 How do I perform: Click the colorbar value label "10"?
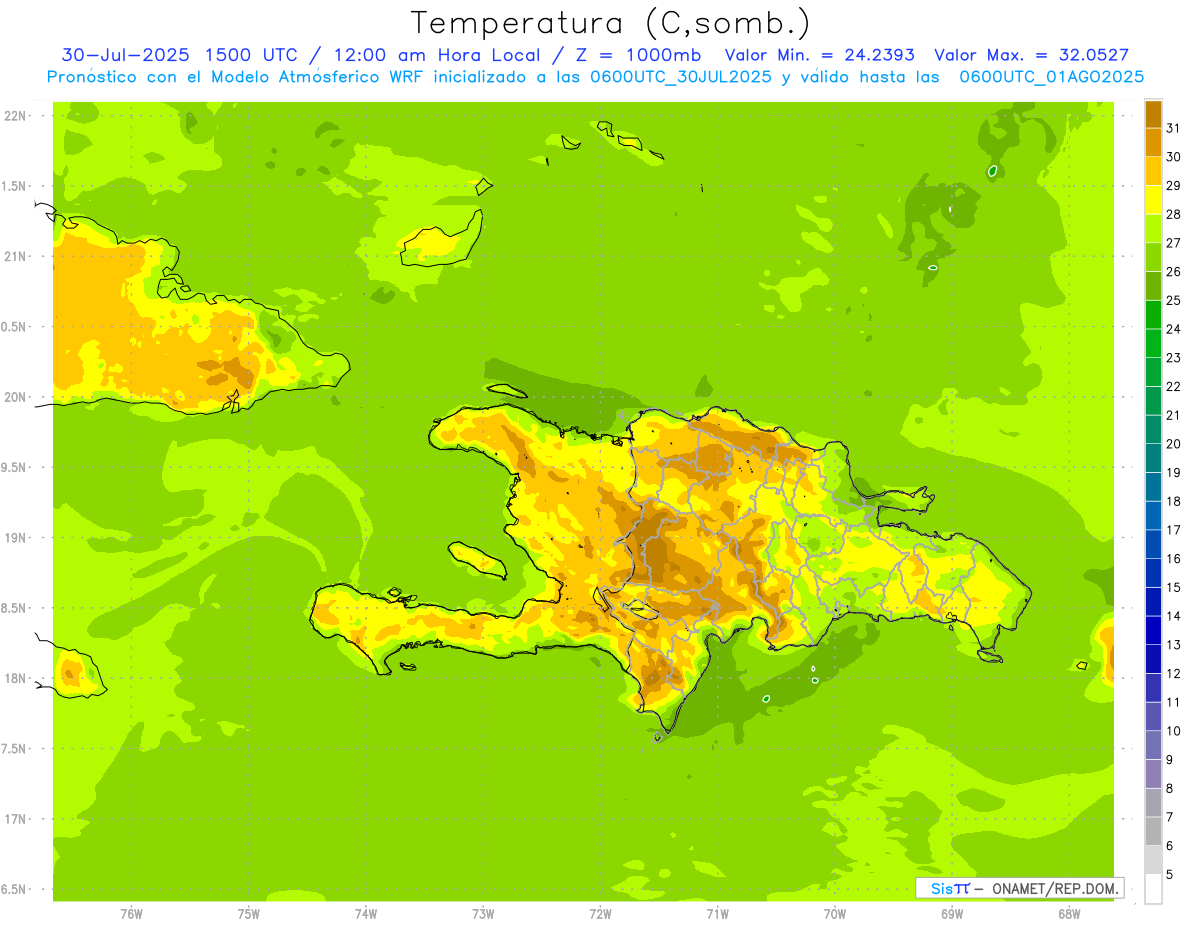tap(1173, 731)
